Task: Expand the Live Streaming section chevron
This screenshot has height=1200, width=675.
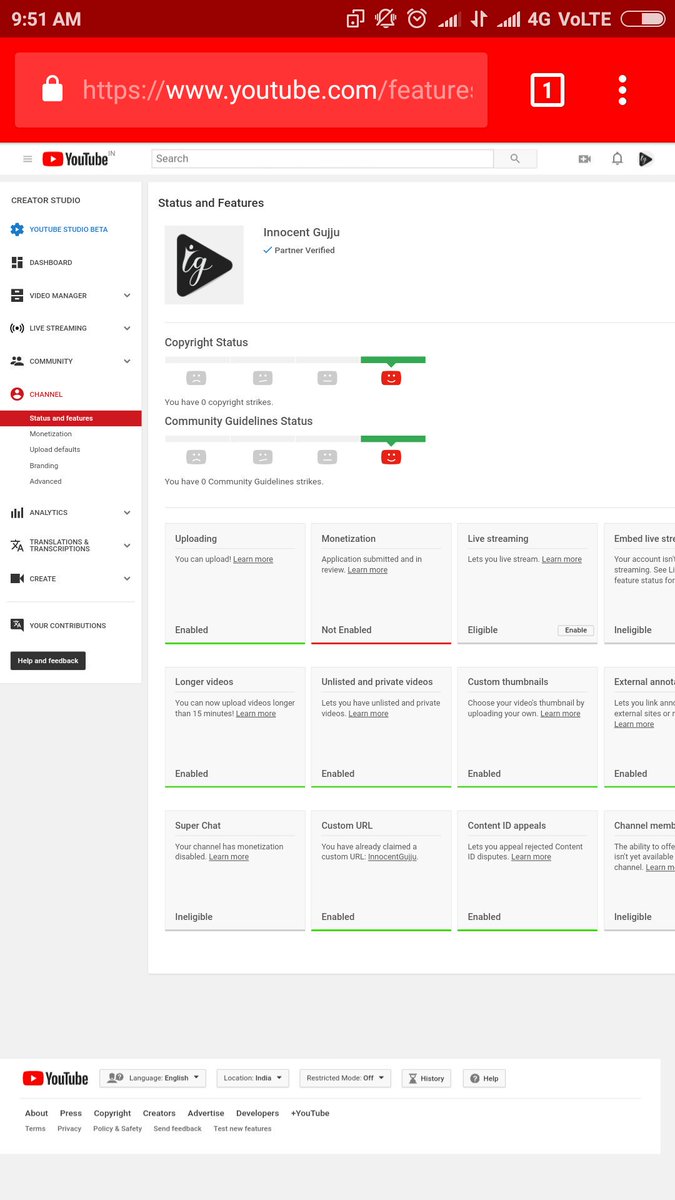Action: [x=127, y=328]
